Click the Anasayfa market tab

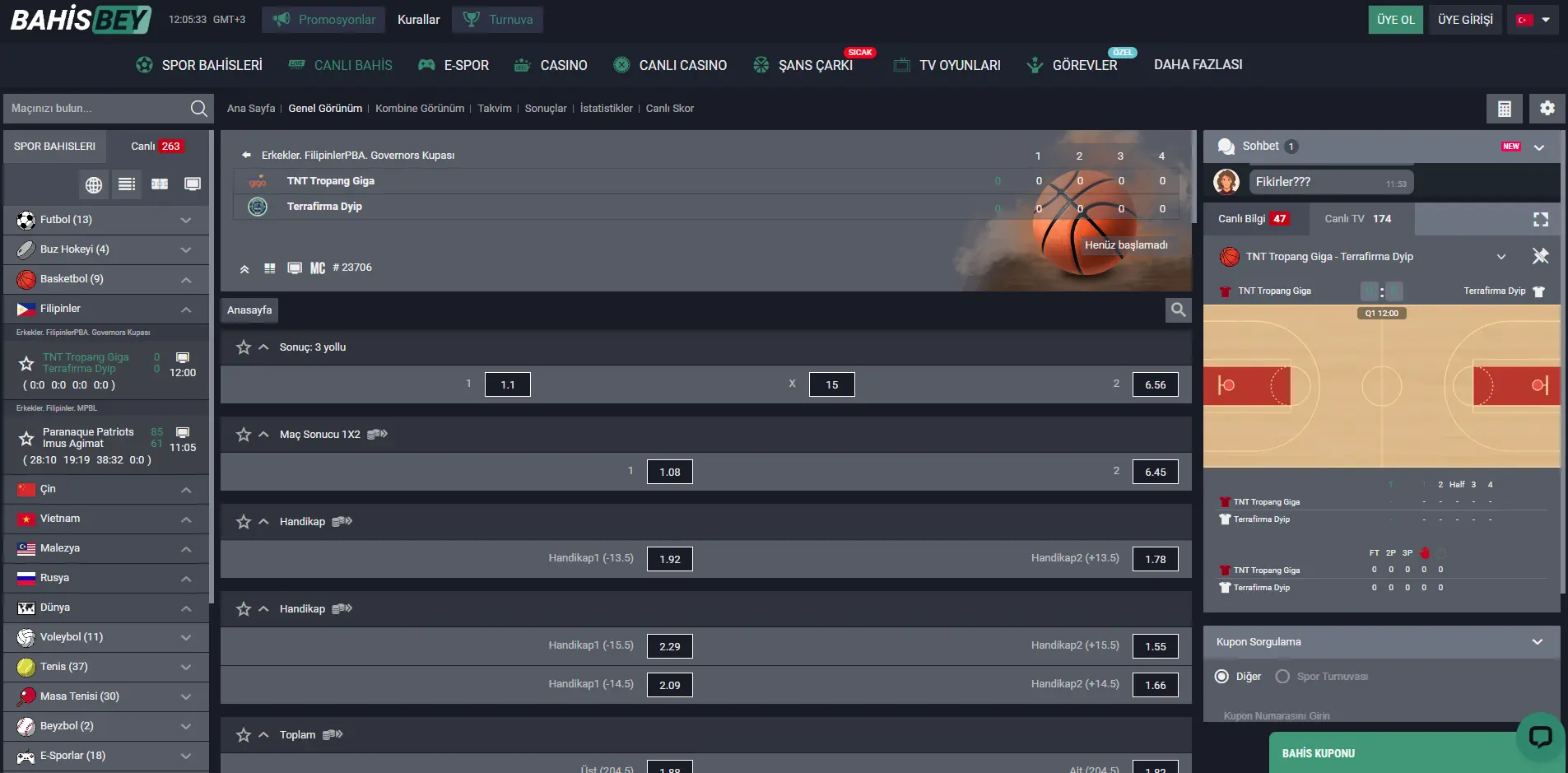pyautogui.click(x=249, y=310)
